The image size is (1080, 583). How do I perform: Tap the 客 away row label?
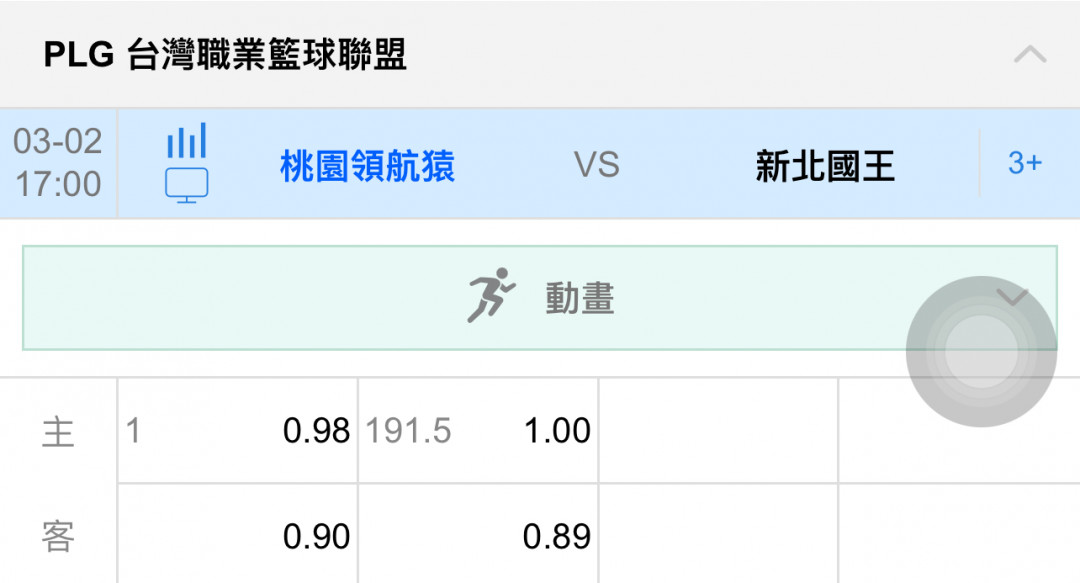[58, 537]
